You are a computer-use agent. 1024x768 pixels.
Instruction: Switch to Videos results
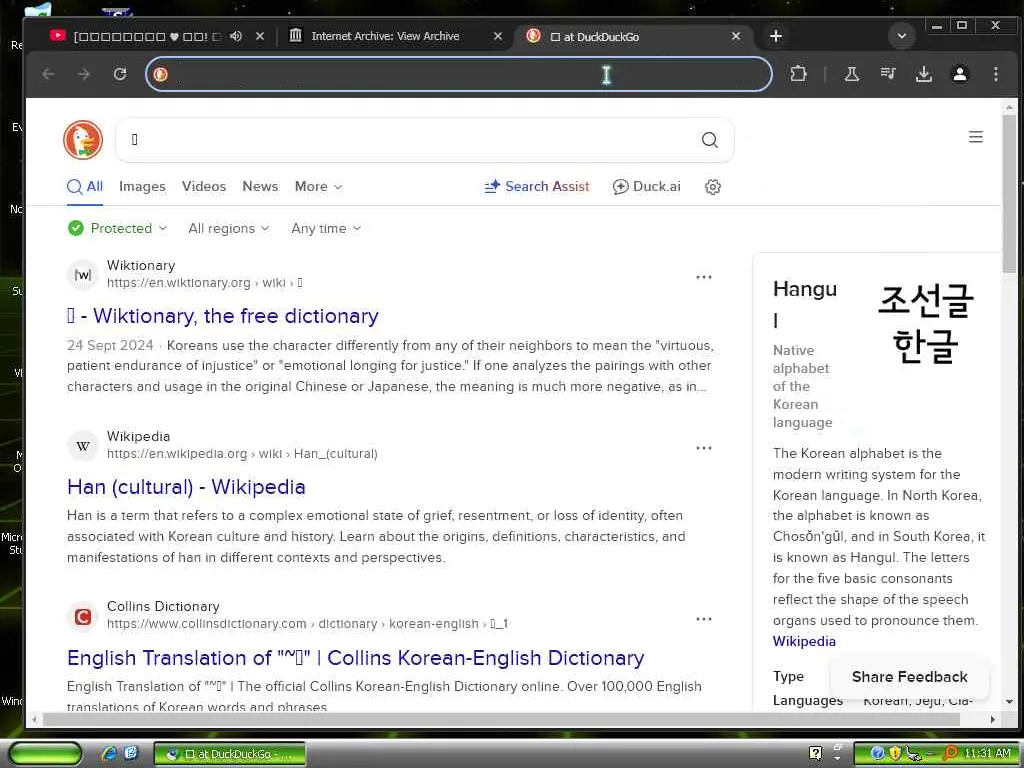(204, 187)
